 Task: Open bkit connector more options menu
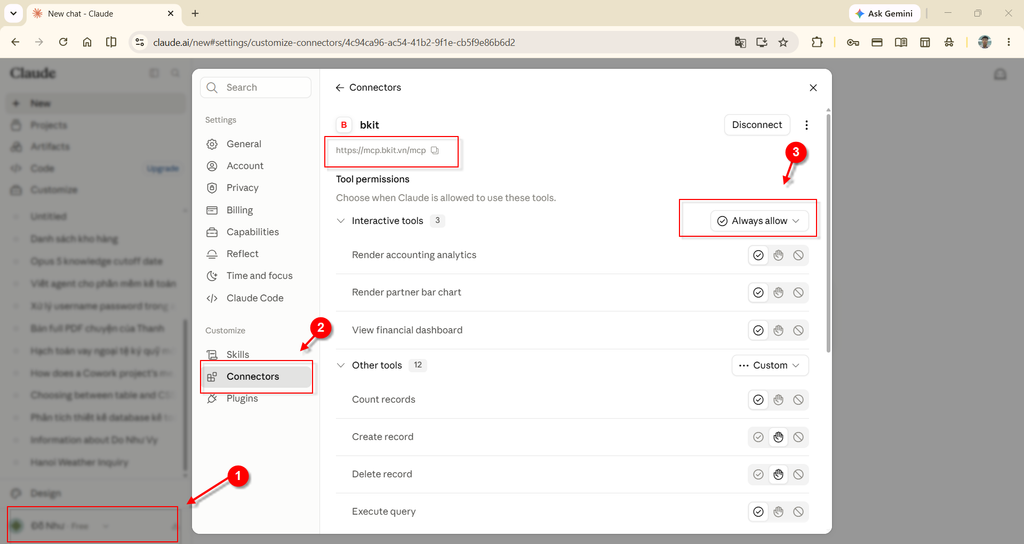click(x=807, y=125)
